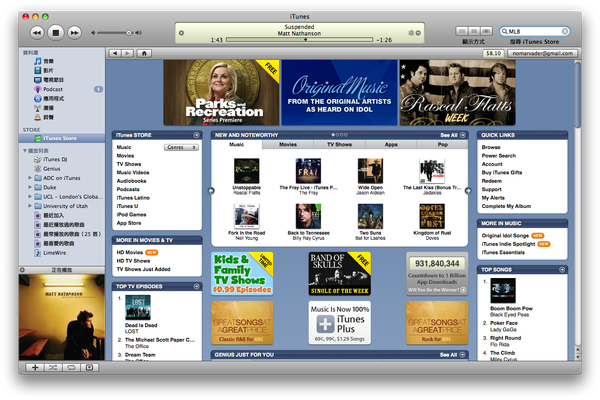Expand the iTunes Store panel arrow
600x400 pixels.
tap(196, 135)
